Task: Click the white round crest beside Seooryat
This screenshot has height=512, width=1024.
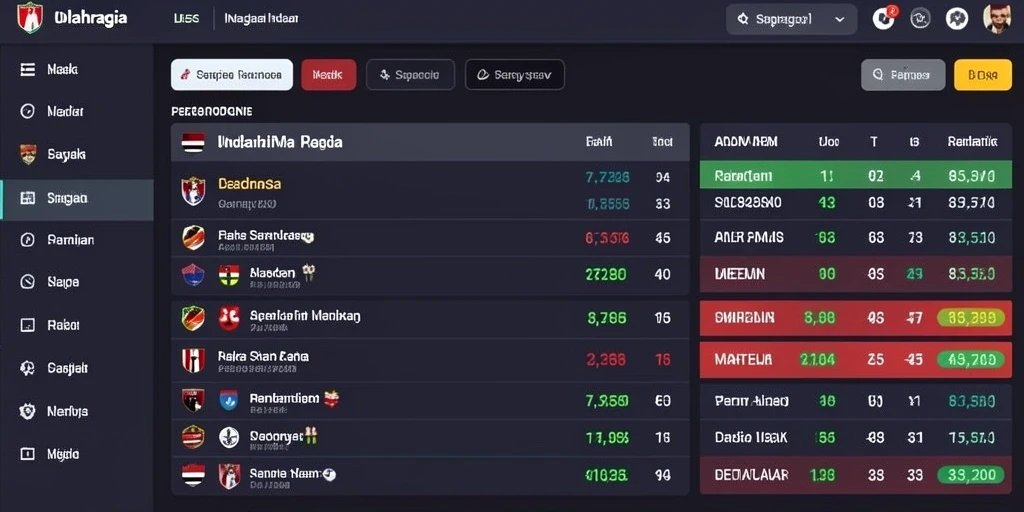Action: [x=229, y=437]
